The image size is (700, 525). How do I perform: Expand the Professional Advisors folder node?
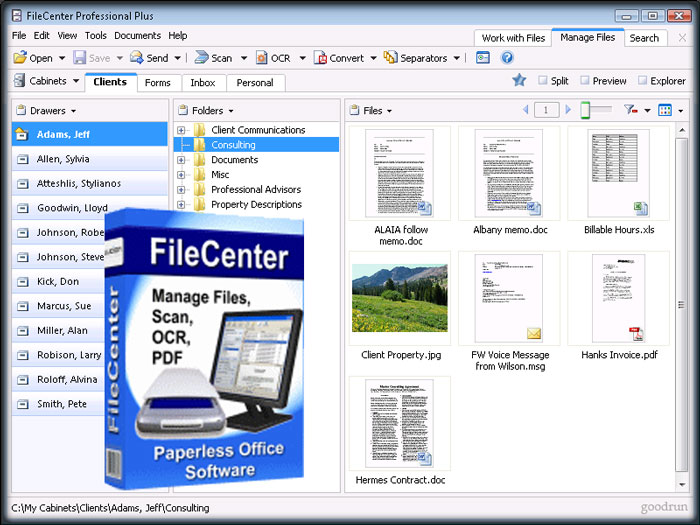pyautogui.click(x=181, y=190)
